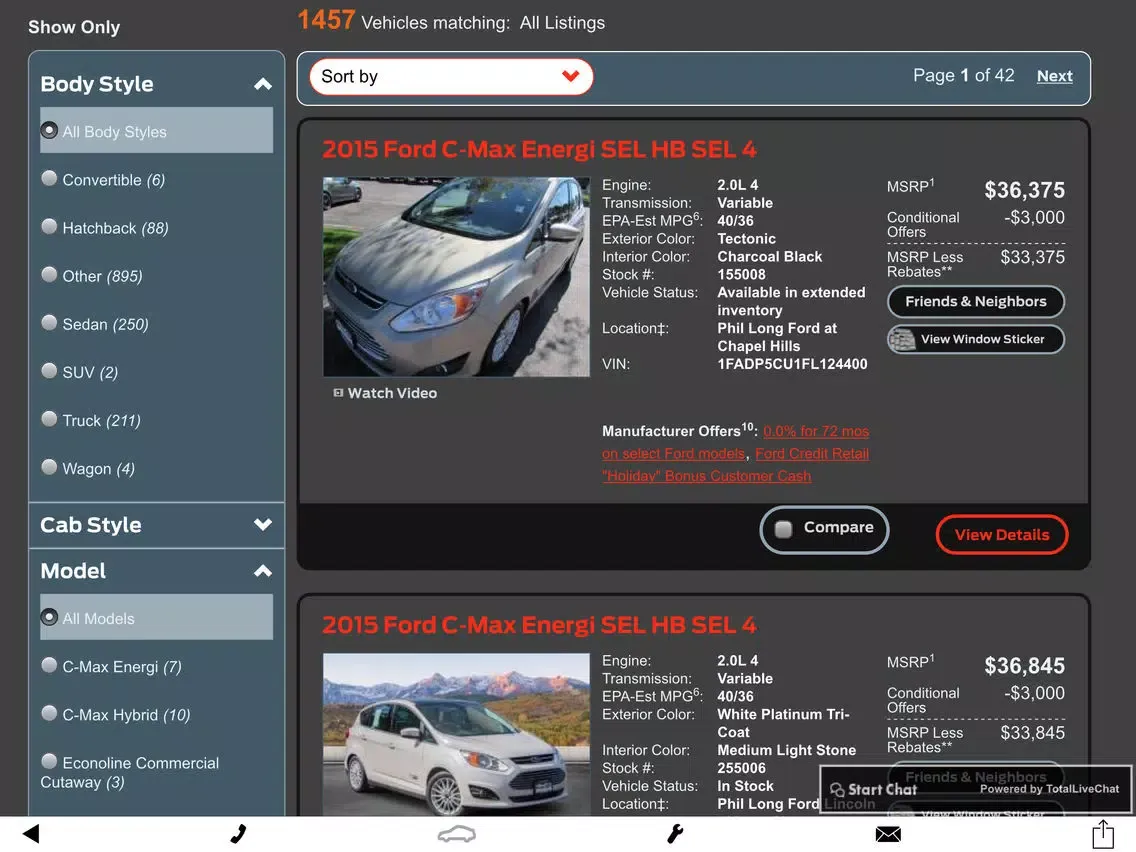The width and height of the screenshot is (1136, 852).
Task: Select Other (895) body style
Action: point(49,275)
